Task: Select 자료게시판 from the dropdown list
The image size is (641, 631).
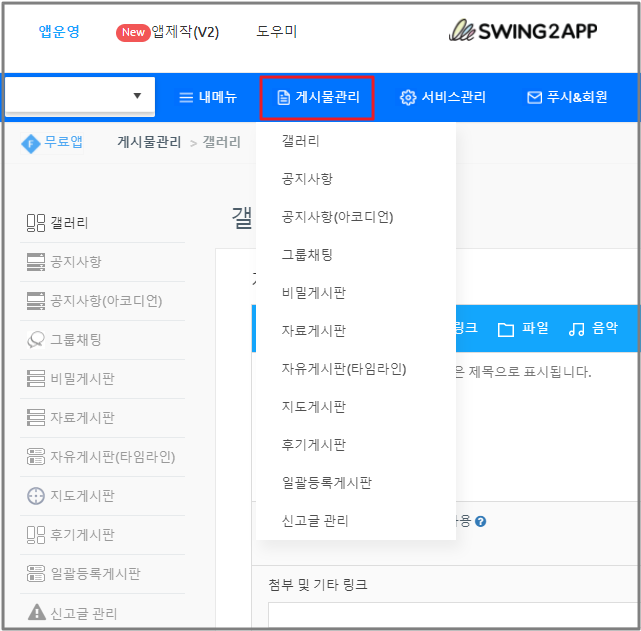Action: 314,331
